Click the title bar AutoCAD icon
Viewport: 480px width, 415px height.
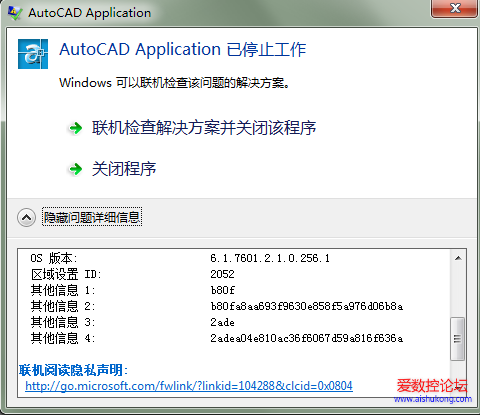[14, 13]
